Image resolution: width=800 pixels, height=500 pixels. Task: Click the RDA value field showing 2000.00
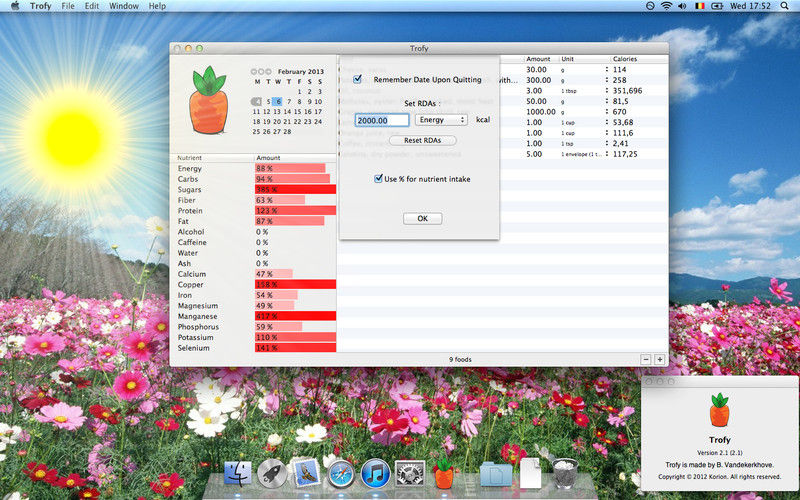tap(382, 120)
